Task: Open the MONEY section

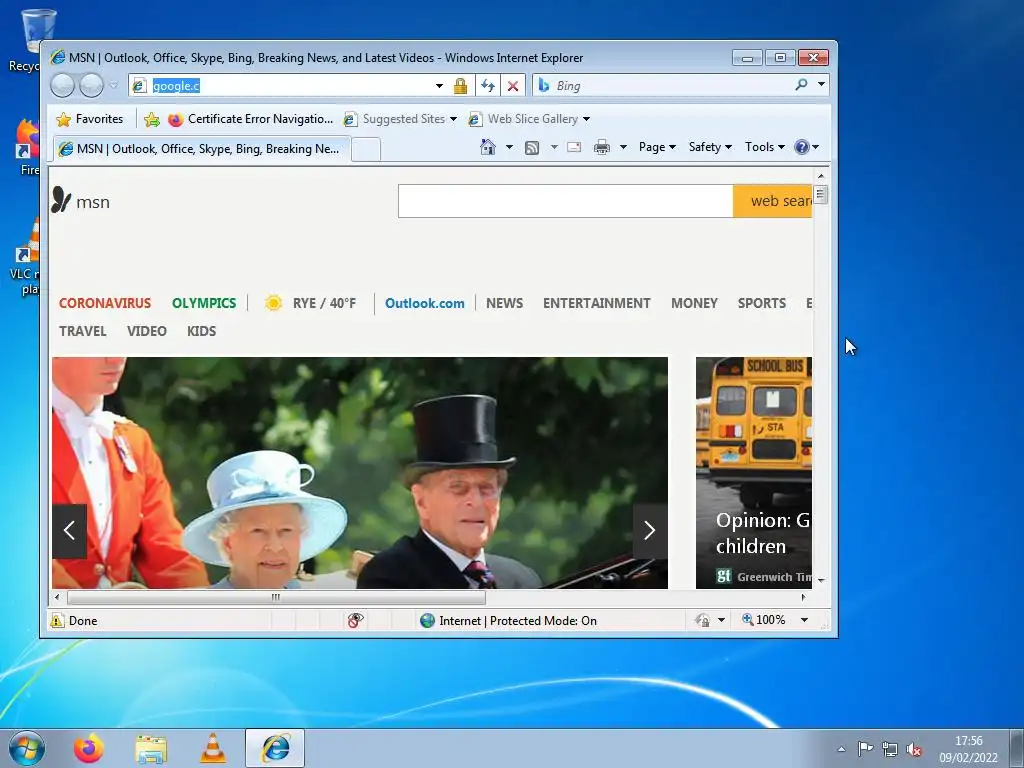Action: [694, 303]
